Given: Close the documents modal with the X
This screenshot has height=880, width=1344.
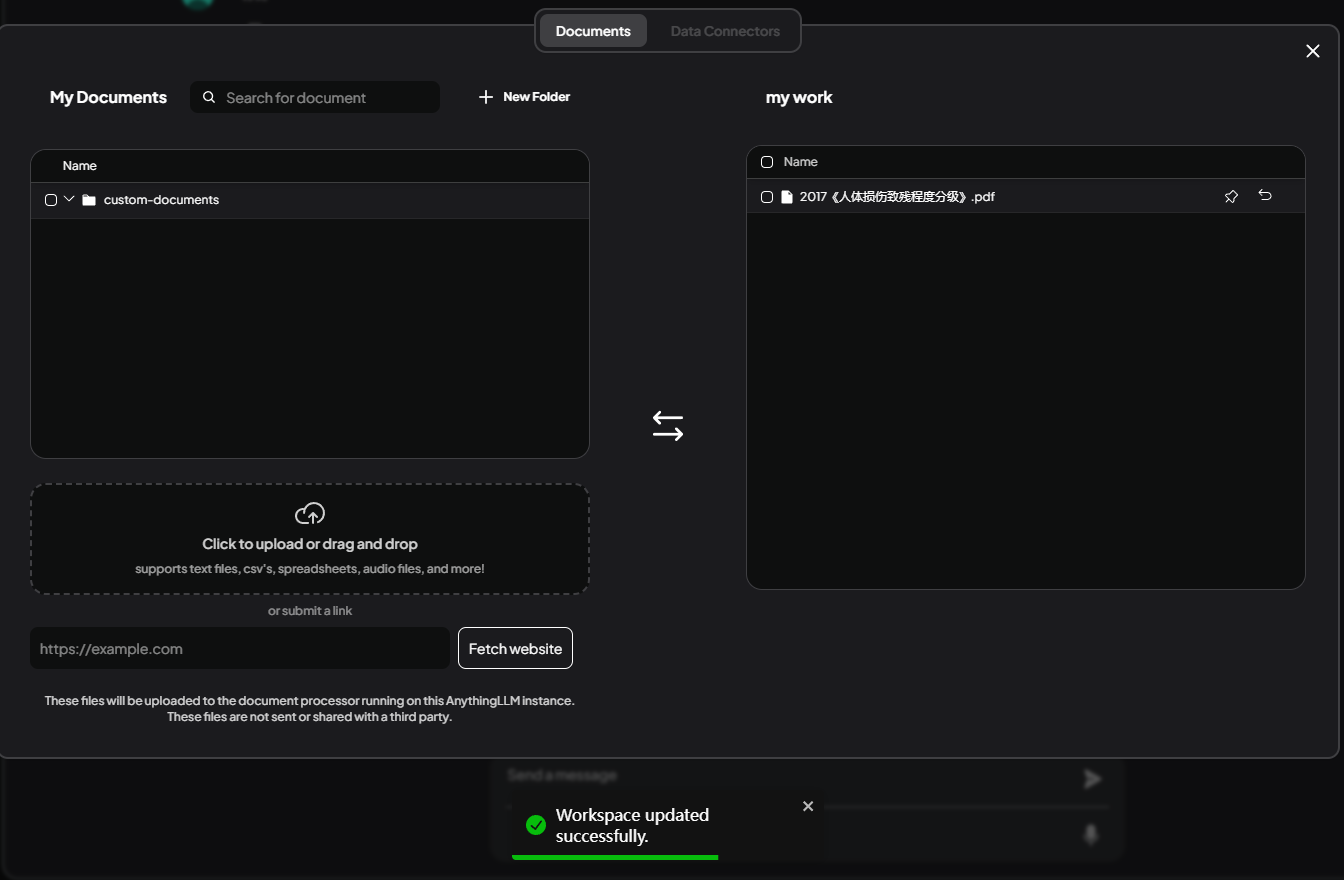Looking at the screenshot, I should 1313,51.
